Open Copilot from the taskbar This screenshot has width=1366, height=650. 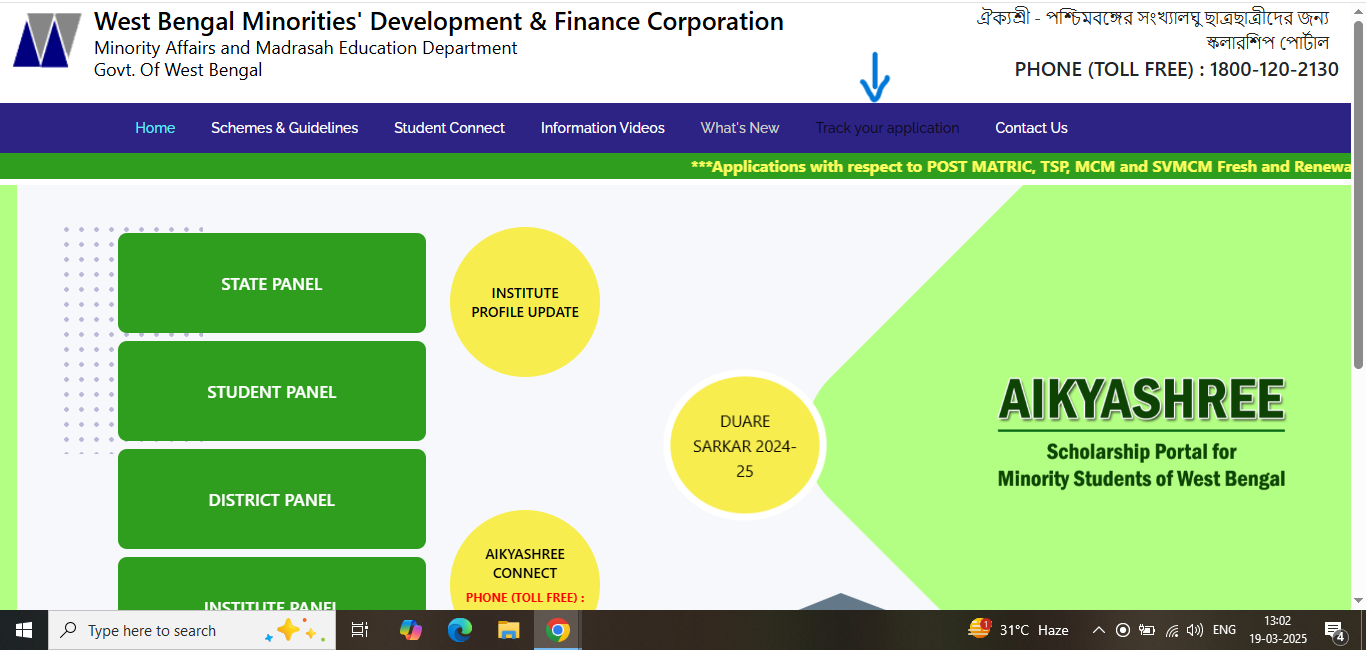(x=410, y=630)
